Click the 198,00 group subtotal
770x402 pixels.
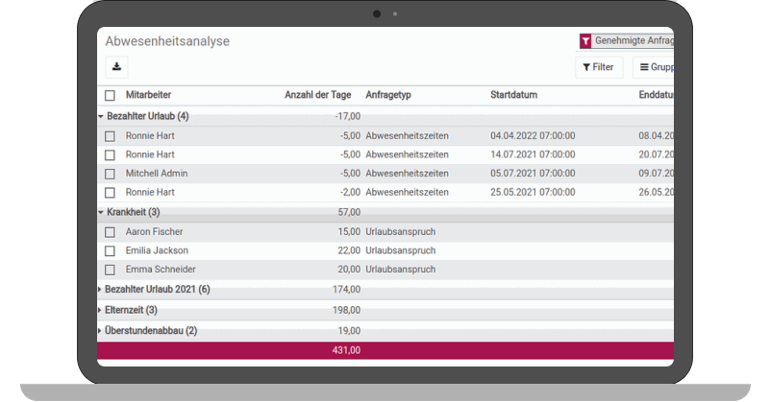pyautogui.click(x=347, y=310)
